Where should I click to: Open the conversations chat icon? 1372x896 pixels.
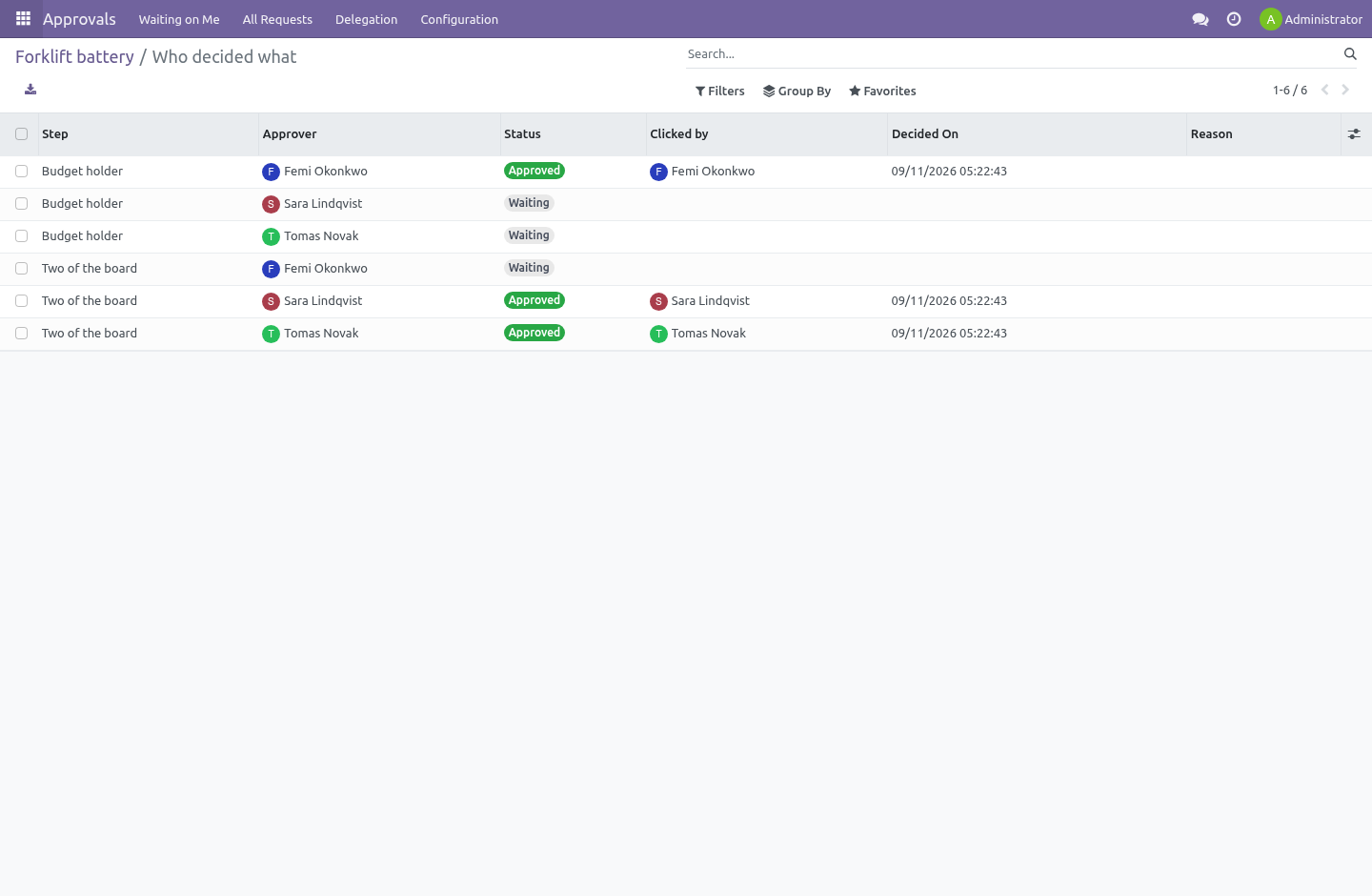pyautogui.click(x=1200, y=19)
